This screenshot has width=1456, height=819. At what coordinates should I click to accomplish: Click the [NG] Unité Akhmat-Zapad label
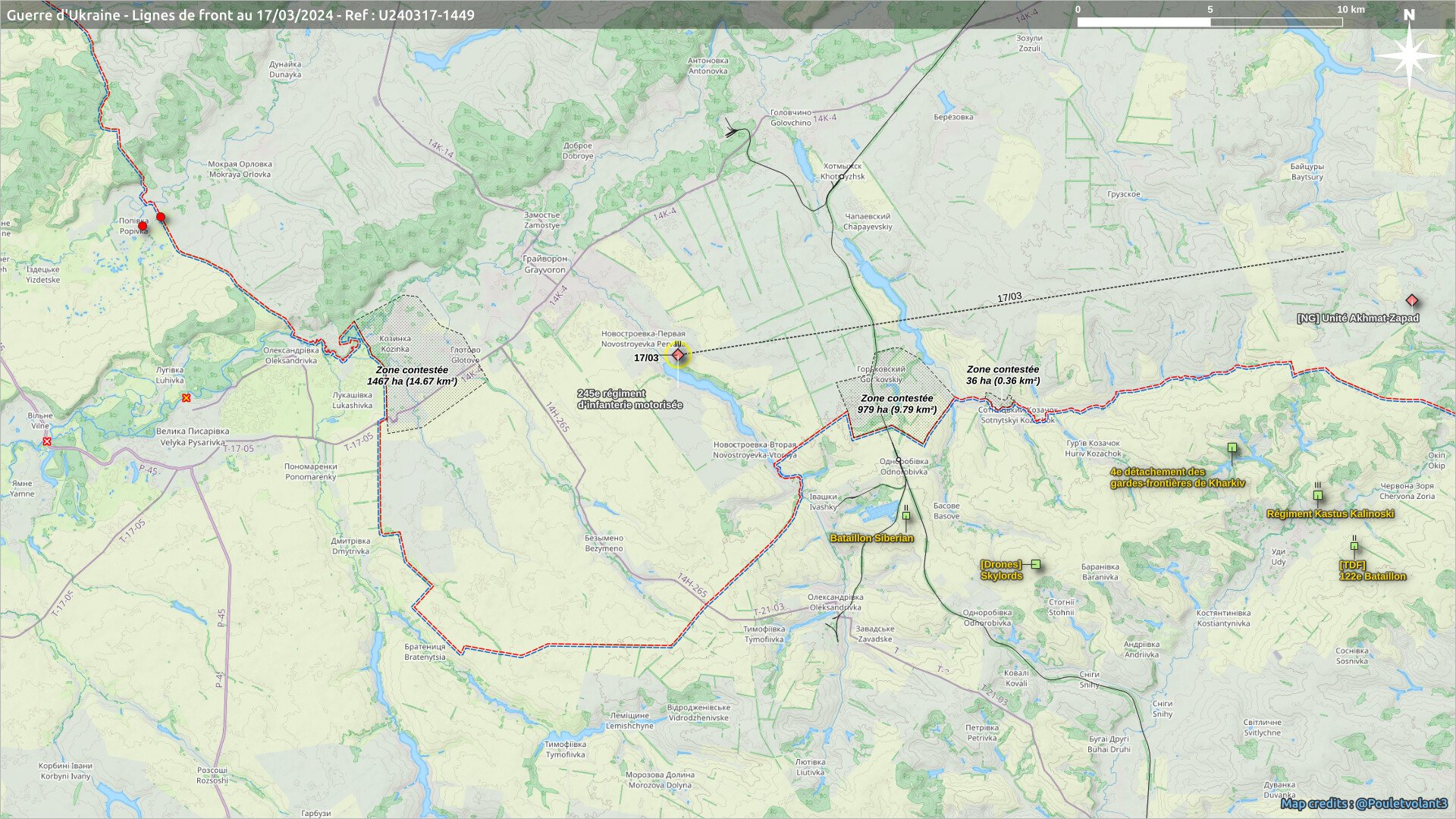pyautogui.click(x=1357, y=318)
